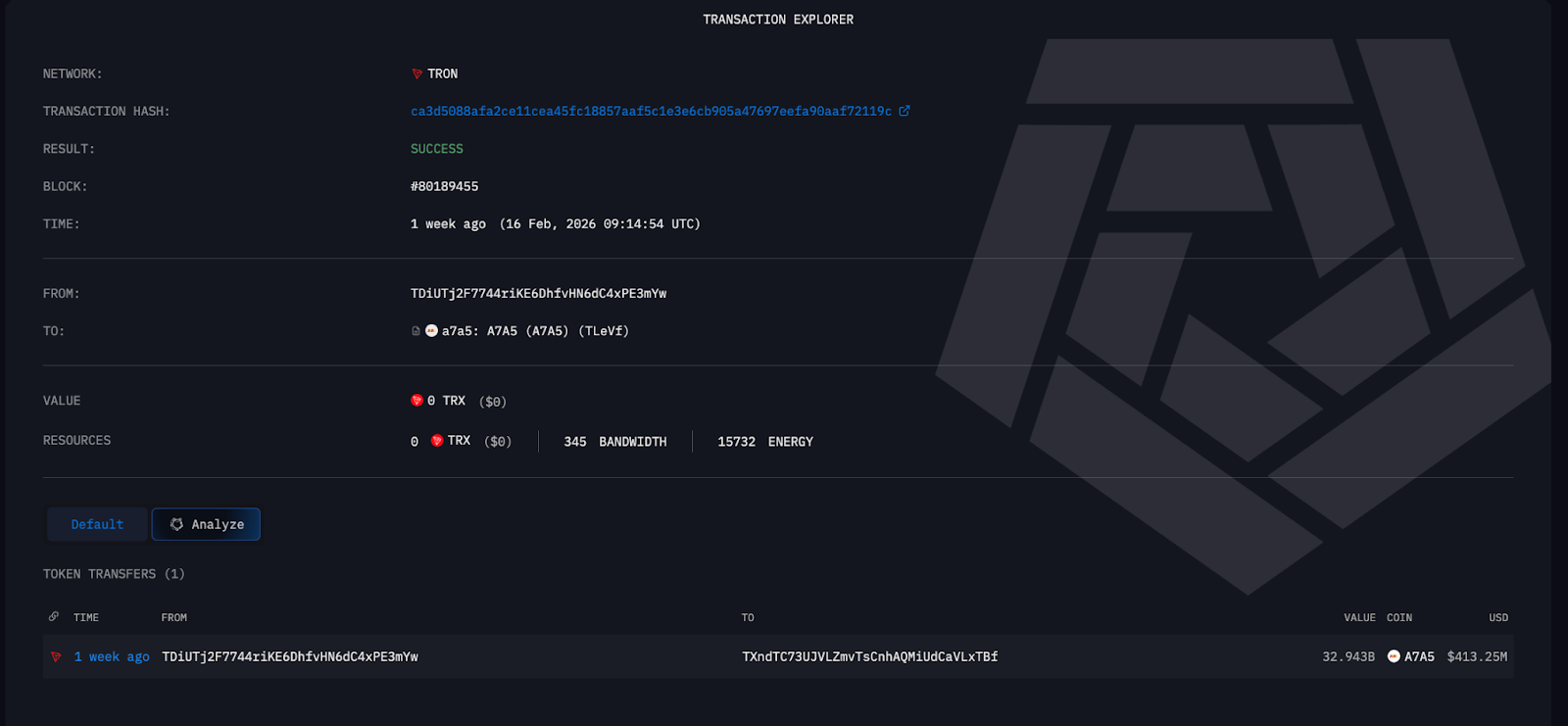Click the TRANSACTION EXPLORER title
The image size is (1568, 726).
[778, 20]
